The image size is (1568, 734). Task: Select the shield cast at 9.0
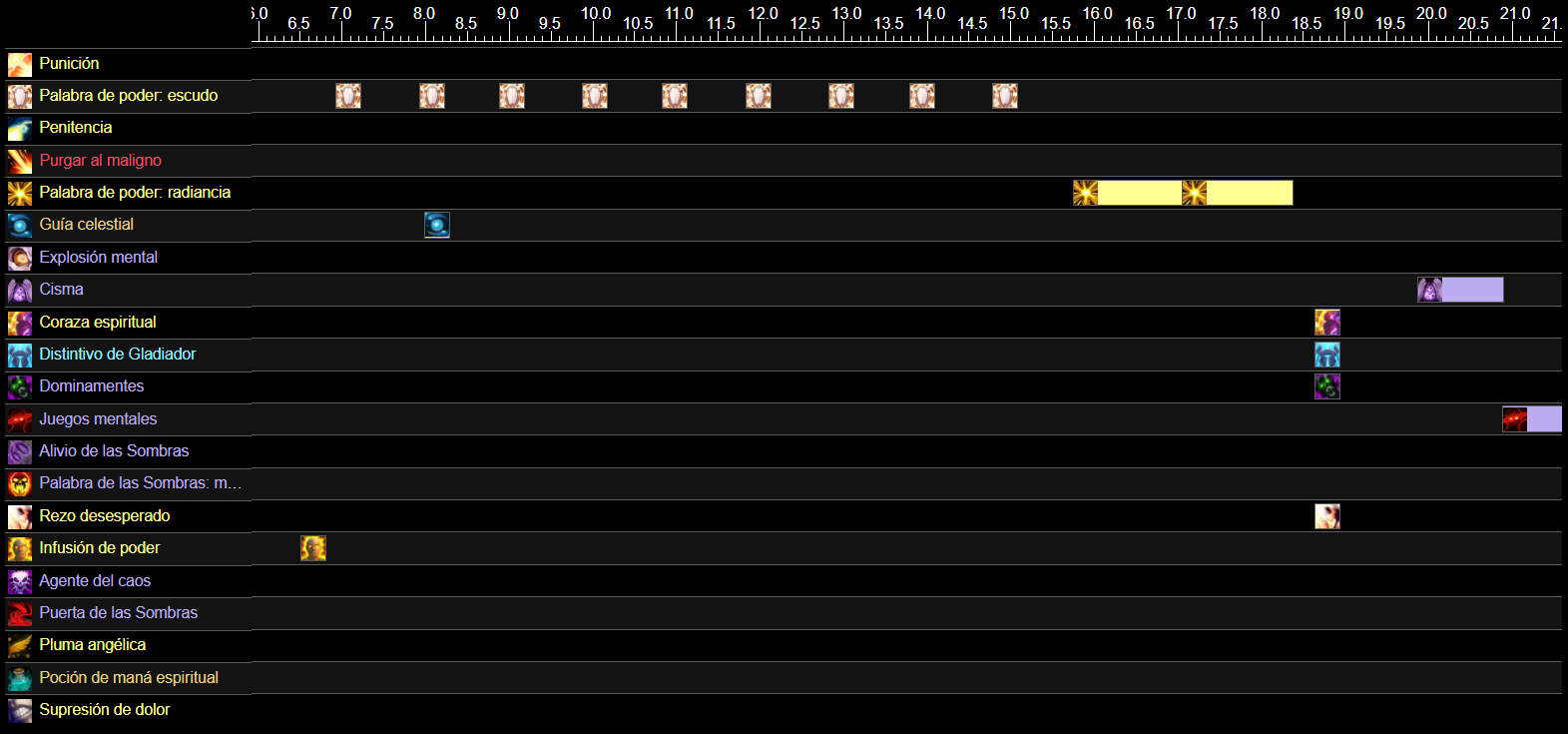click(512, 96)
